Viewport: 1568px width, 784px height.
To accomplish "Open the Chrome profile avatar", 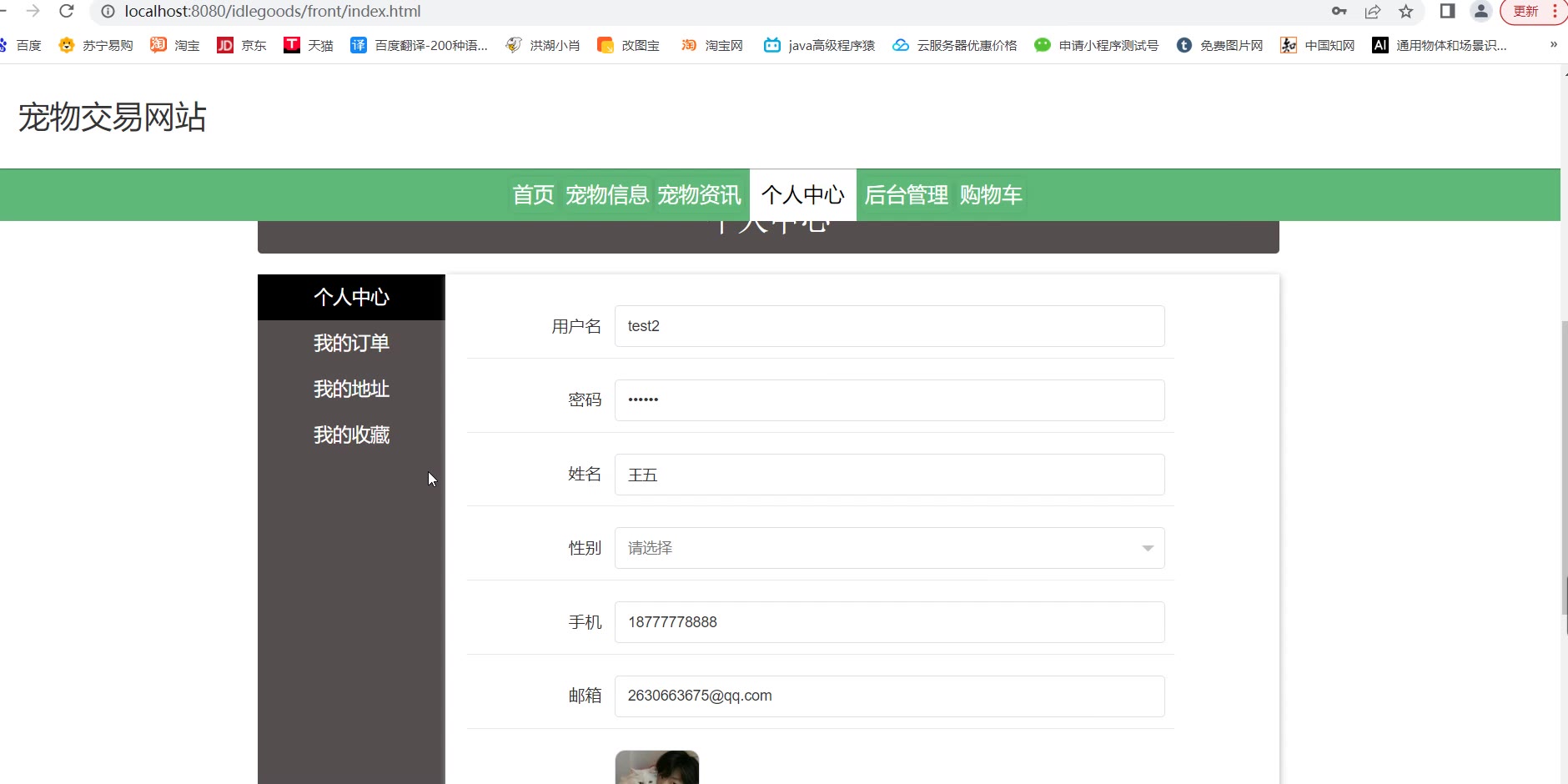I will 1481,11.
